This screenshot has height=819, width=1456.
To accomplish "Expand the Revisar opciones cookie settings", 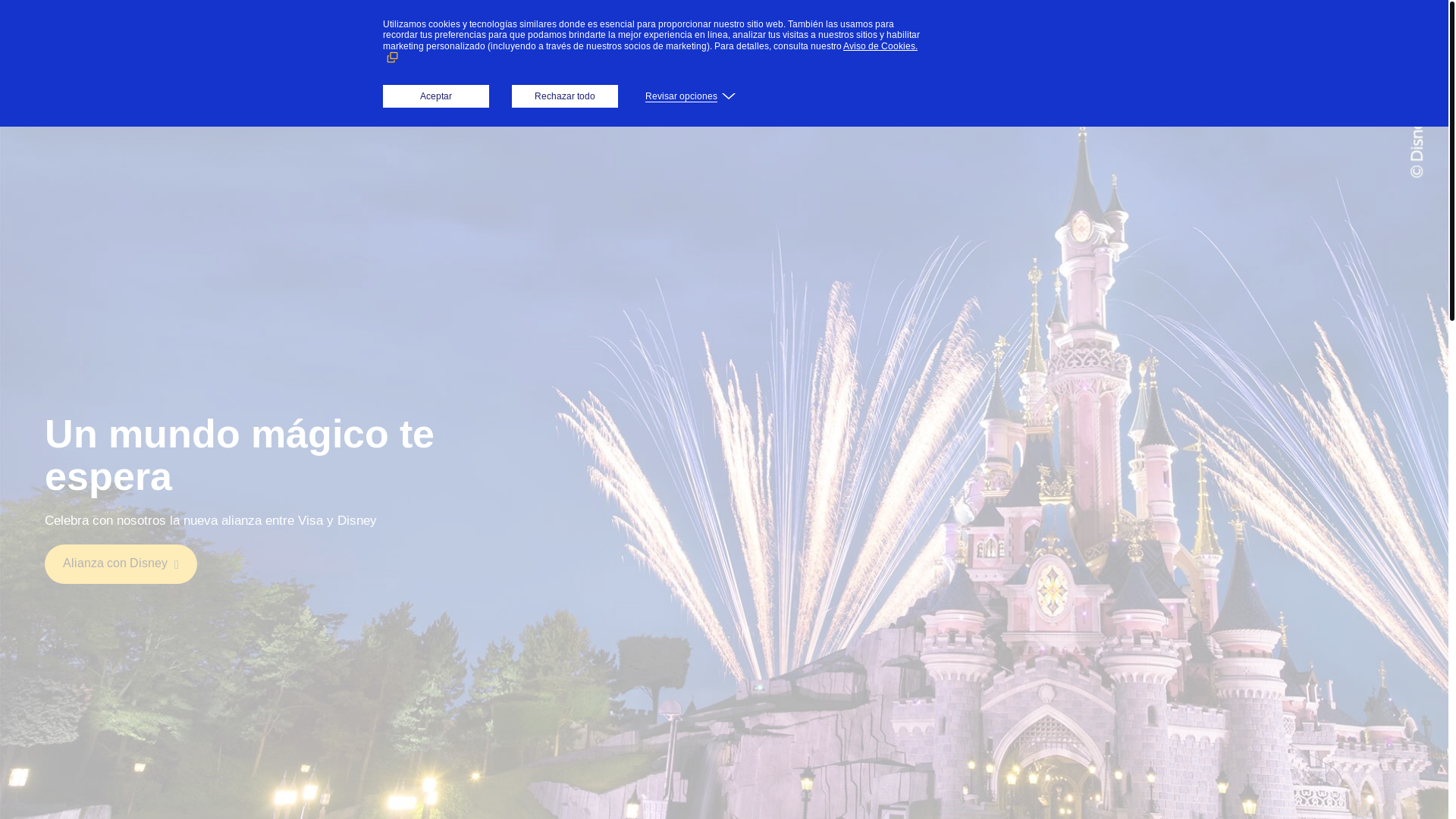I will pos(690,96).
